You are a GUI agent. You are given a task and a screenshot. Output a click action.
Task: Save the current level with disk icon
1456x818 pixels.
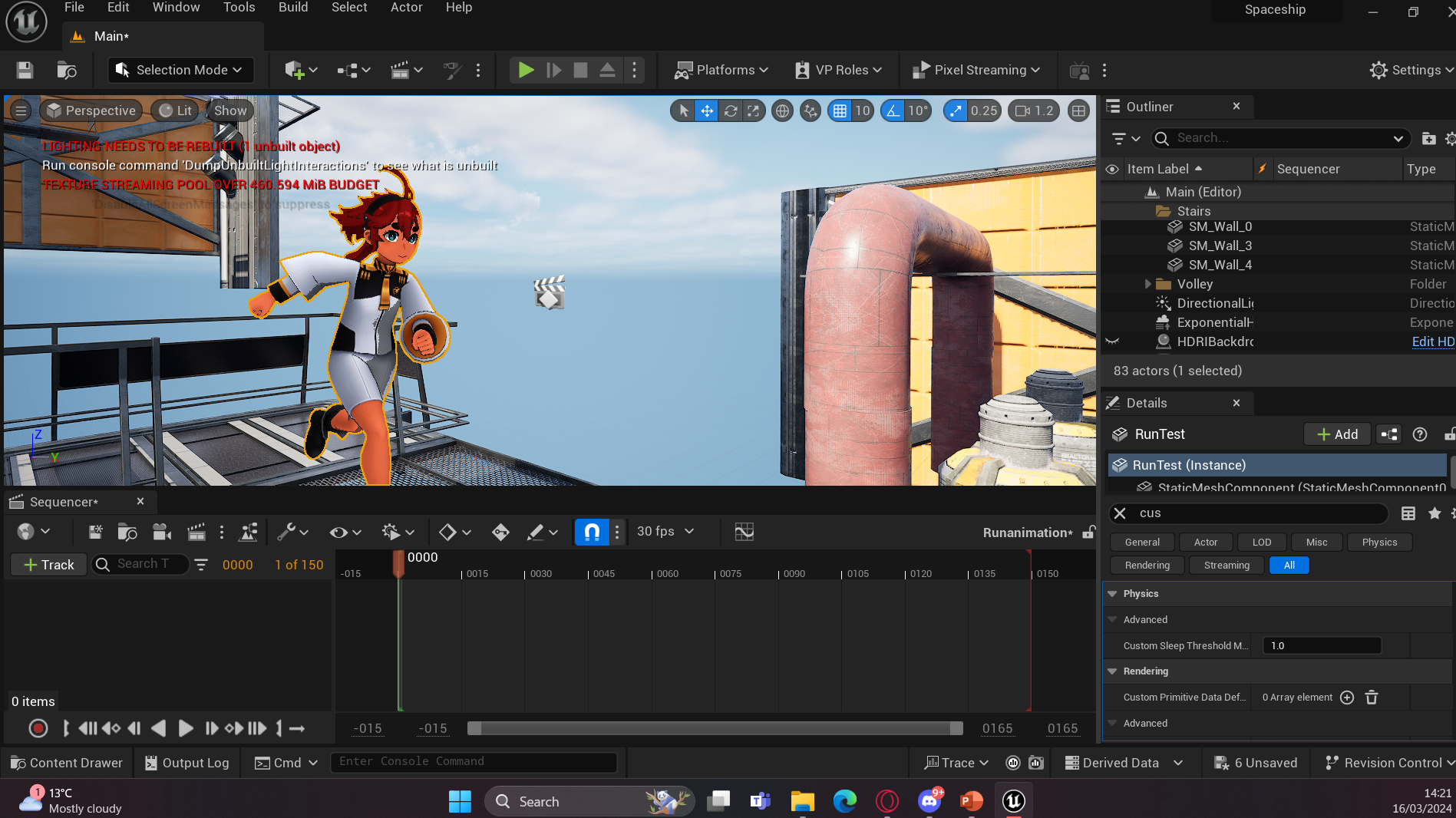25,70
